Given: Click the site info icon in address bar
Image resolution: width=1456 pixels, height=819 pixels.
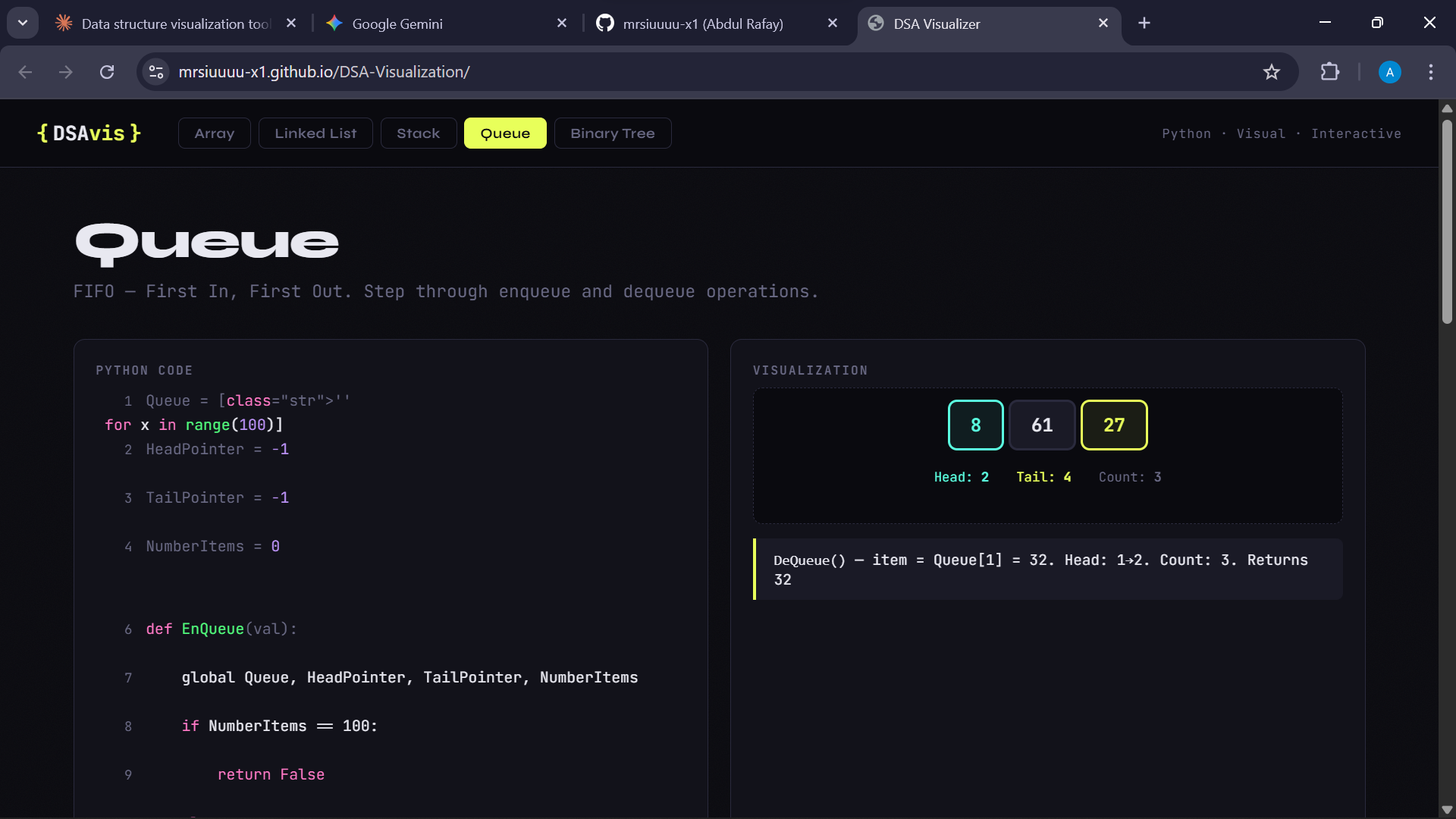Looking at the screenshot, I should (156, 72).
